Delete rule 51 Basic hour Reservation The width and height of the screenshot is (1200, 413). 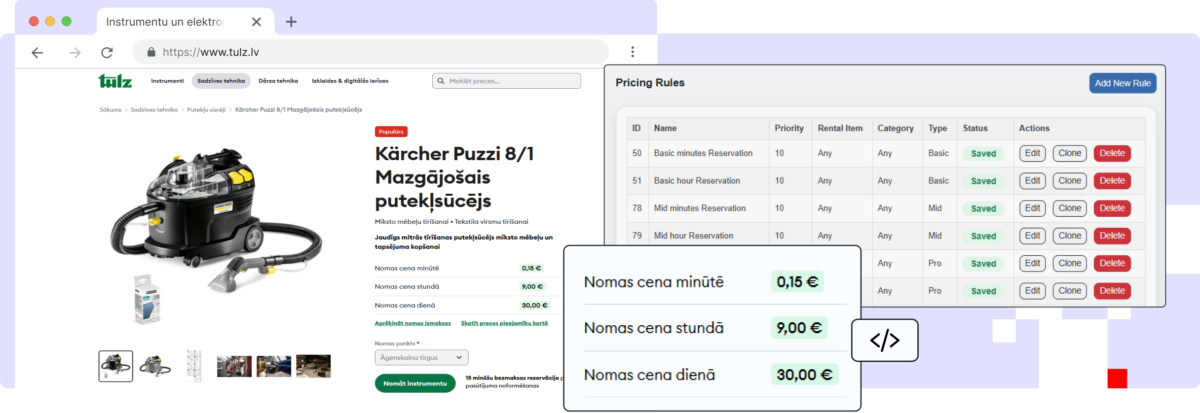pyautogui.click(x=1112, y=181)
